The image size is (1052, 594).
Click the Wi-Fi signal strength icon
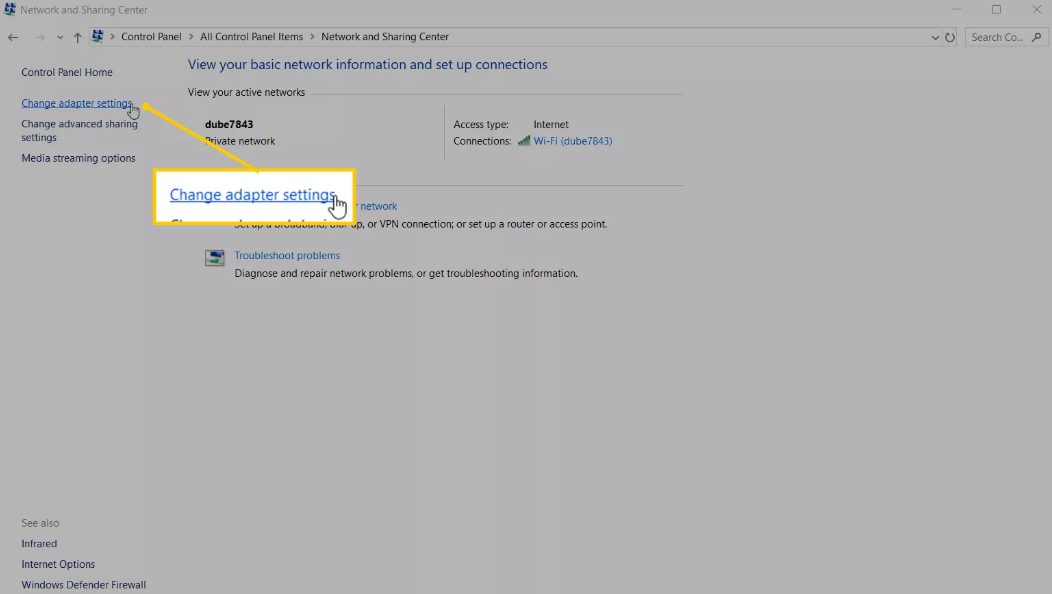[524, 141]
